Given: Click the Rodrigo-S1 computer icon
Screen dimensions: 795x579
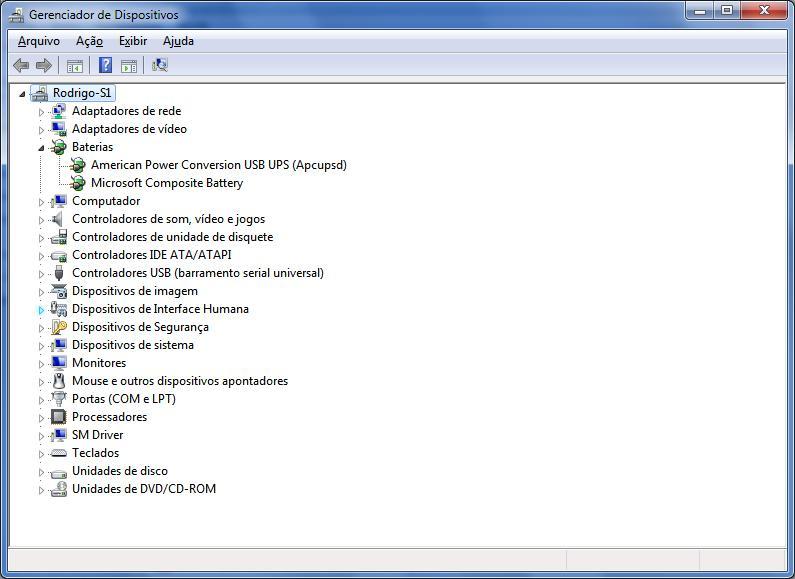Looking at the screenshot, I should point(39,93).
